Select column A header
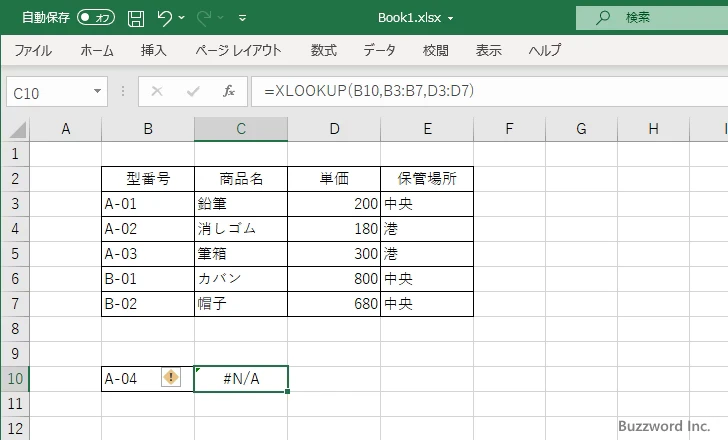 click(x=65, y=129)
